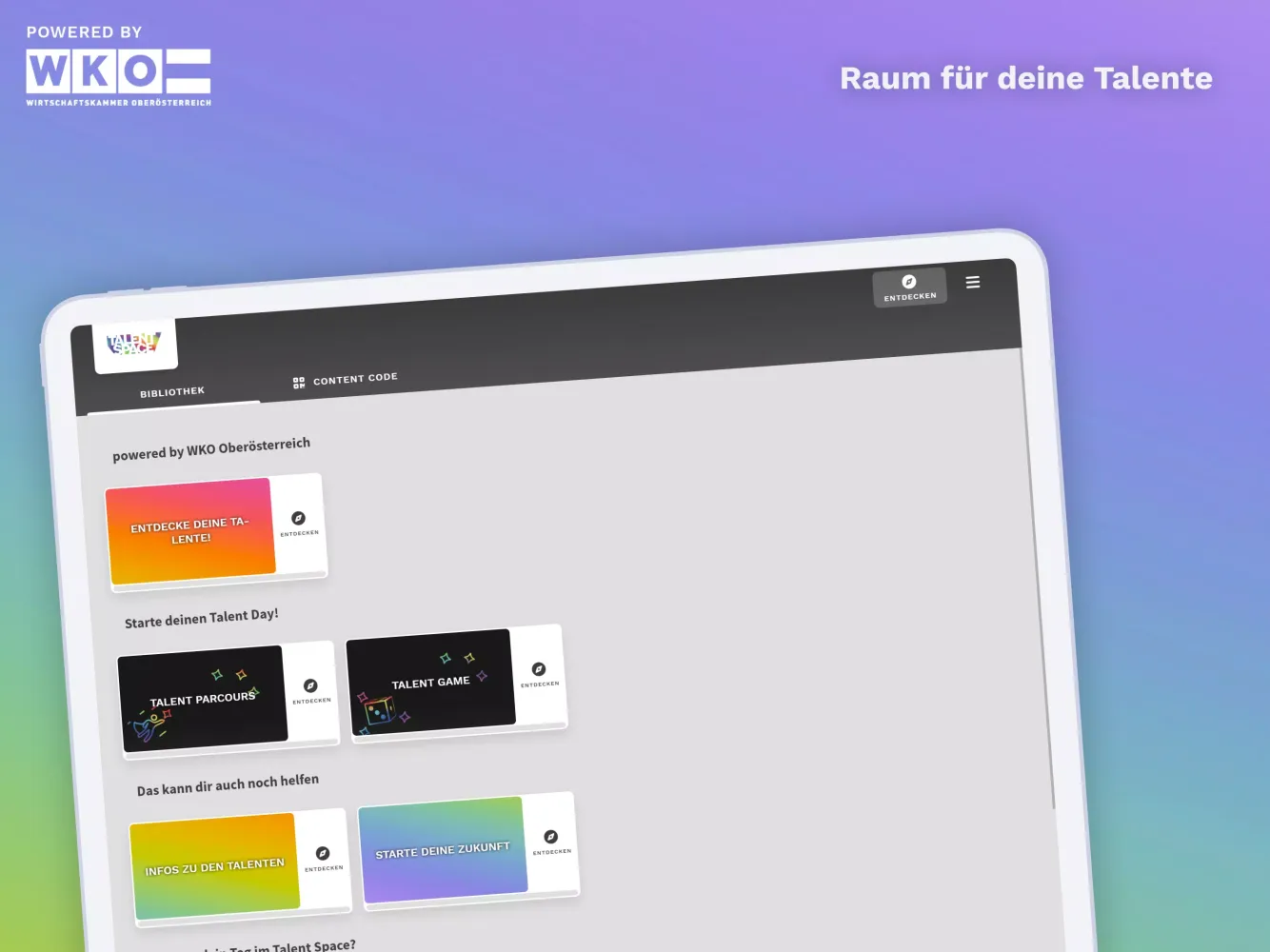
Task: Open the hamburger menu
Action: click(972, 282)
